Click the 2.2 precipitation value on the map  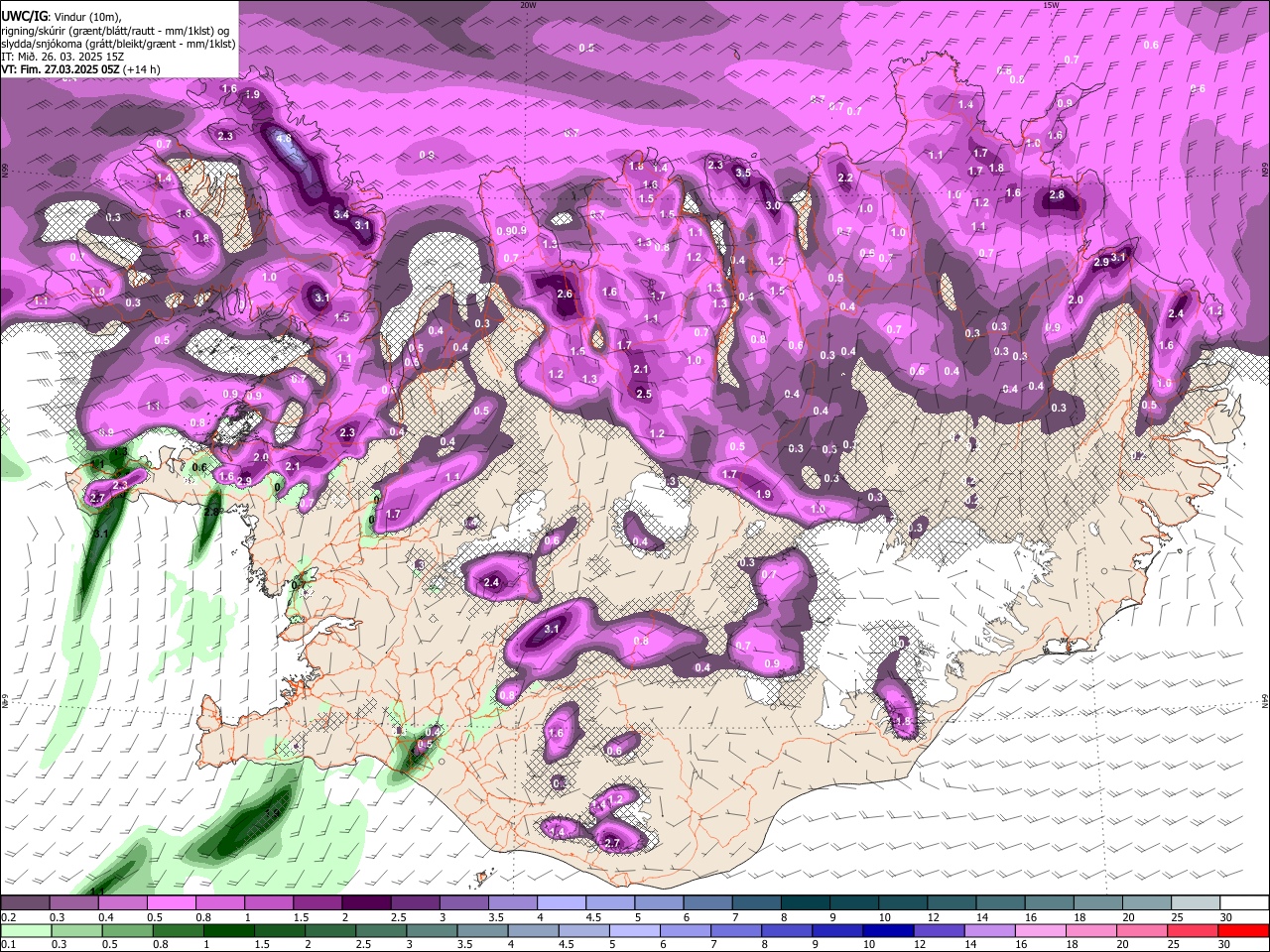[845, 178]
